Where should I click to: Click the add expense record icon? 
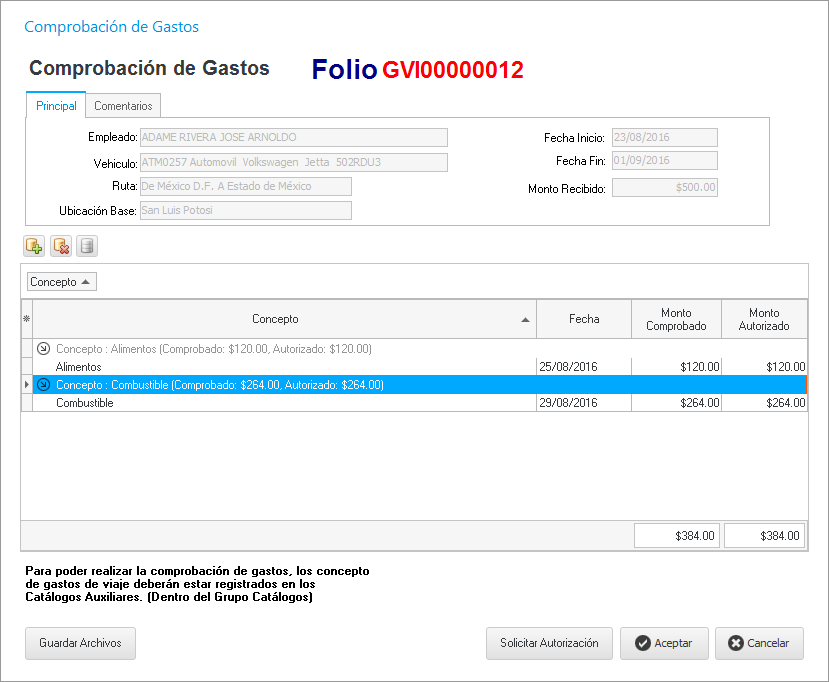pyautogui.click(x=34, y=246)
